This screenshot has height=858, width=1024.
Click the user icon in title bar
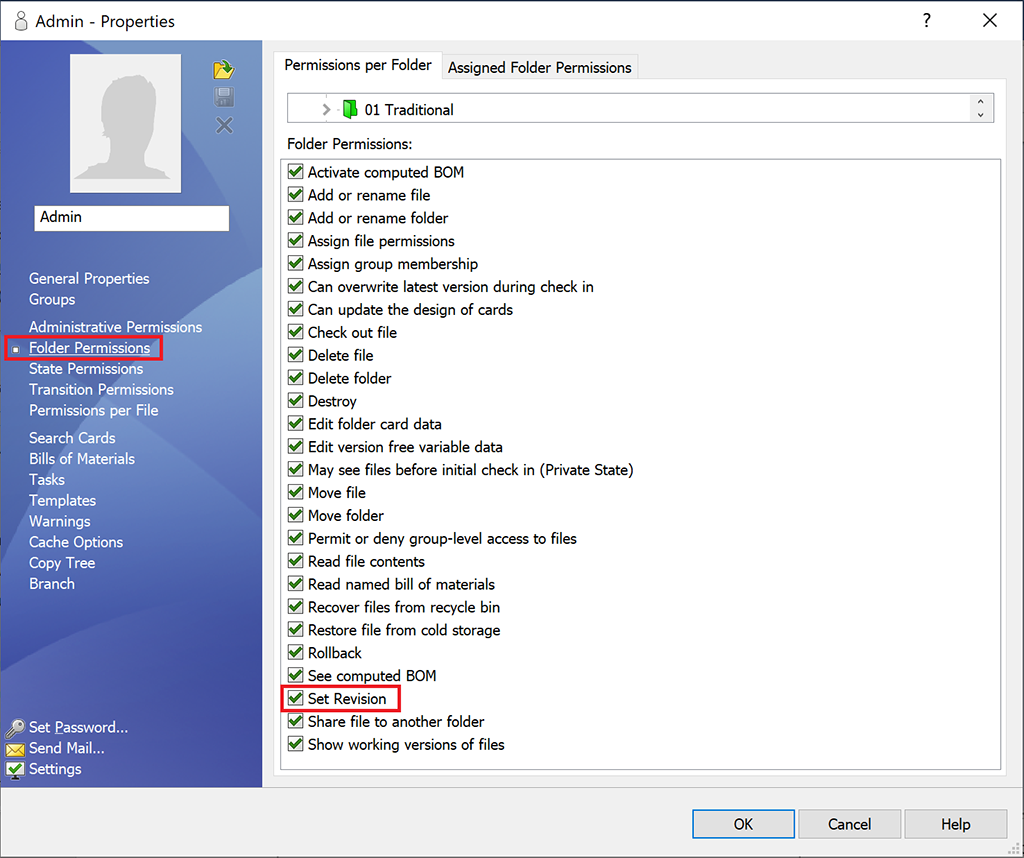click(x=21, y=21)
